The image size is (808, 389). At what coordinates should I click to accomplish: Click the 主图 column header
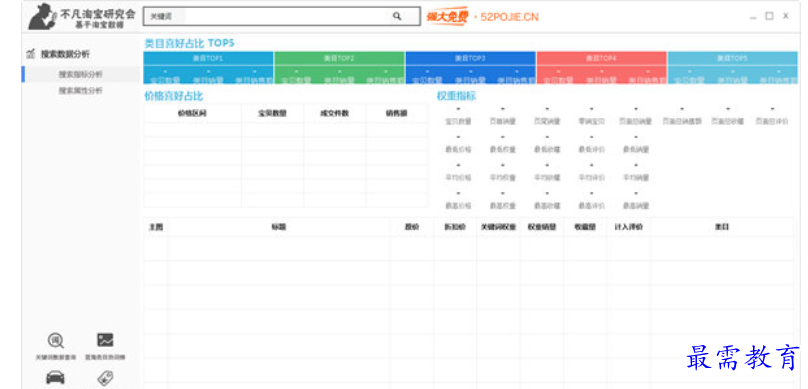tap(156, 227)
